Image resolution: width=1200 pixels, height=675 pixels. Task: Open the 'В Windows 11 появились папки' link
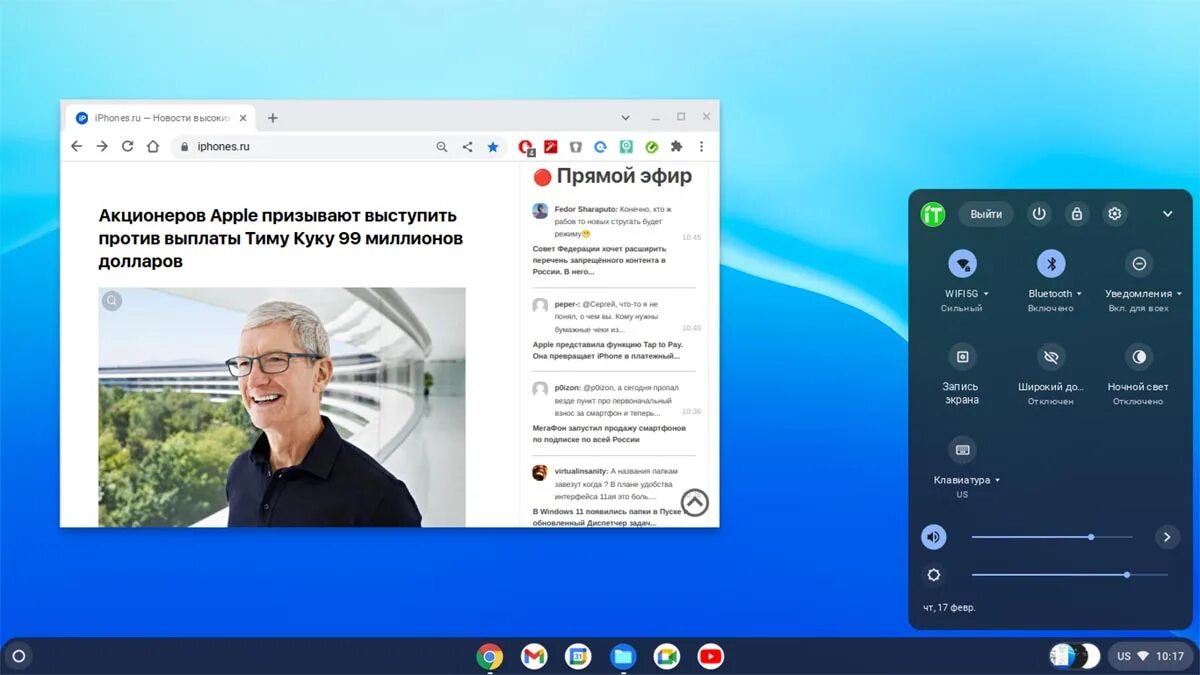tap(607, 517)
